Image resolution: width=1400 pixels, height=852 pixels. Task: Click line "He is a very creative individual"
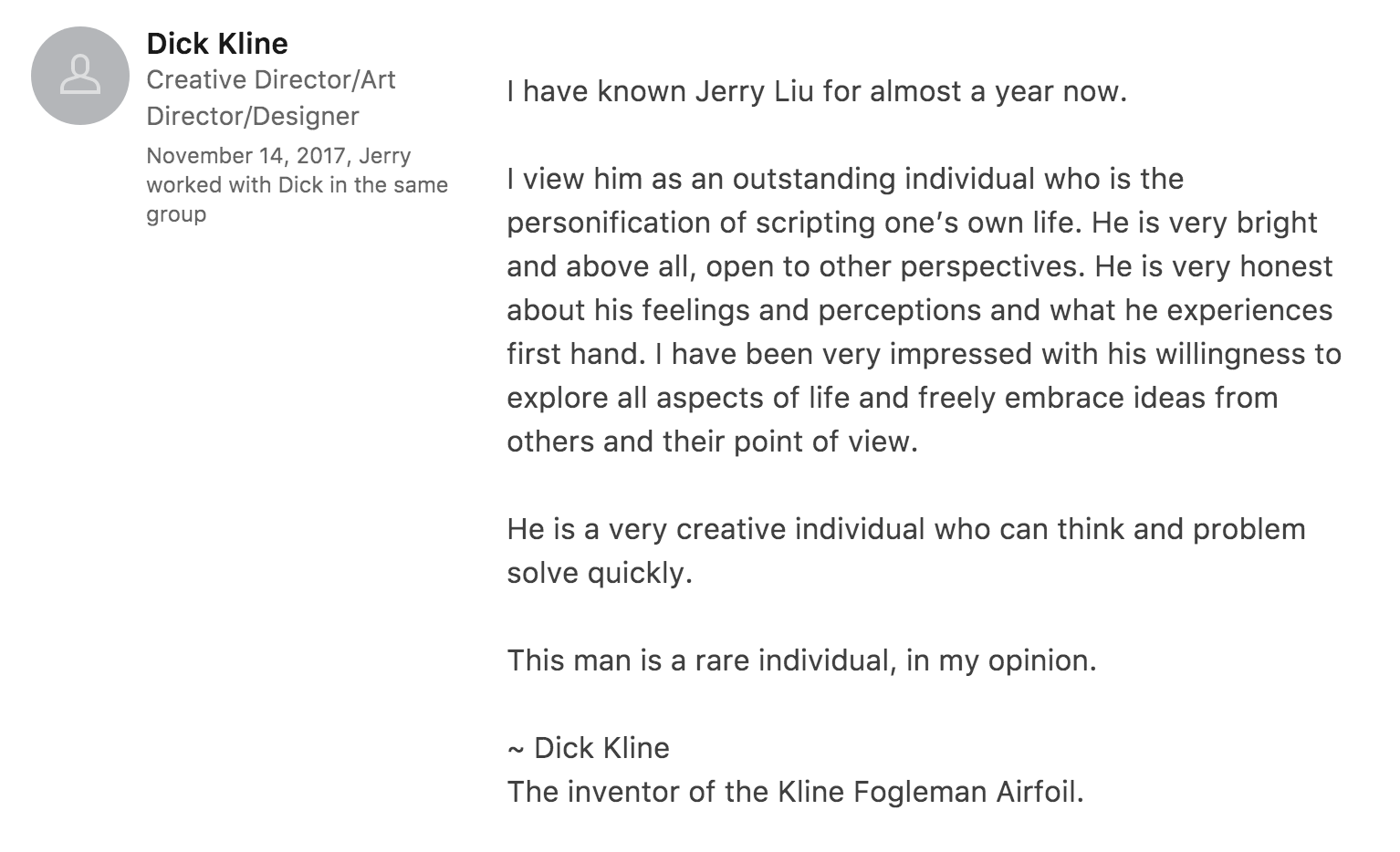(x=906, y=529)
